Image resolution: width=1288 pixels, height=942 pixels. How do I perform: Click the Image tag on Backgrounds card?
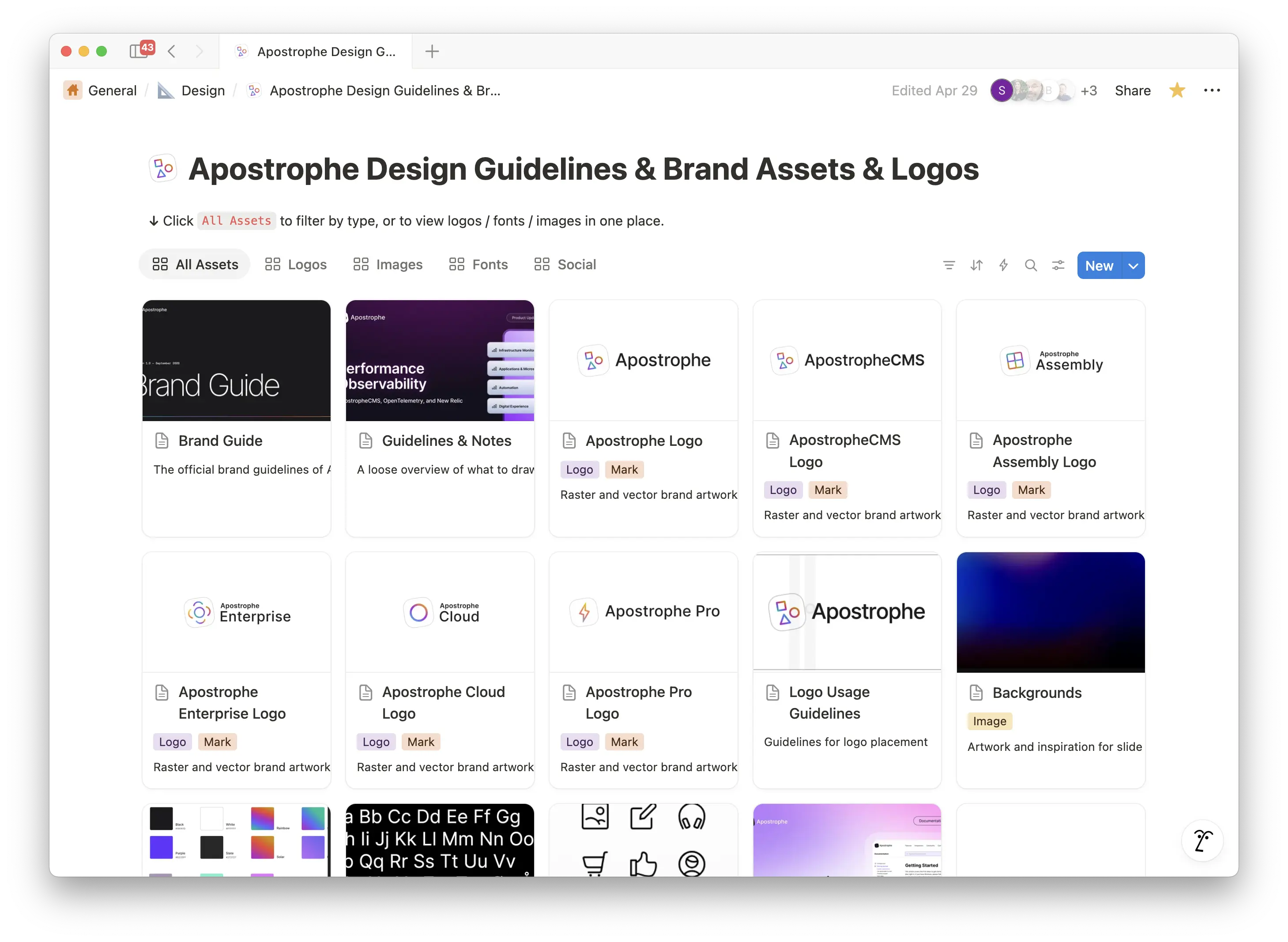point(989,721)
